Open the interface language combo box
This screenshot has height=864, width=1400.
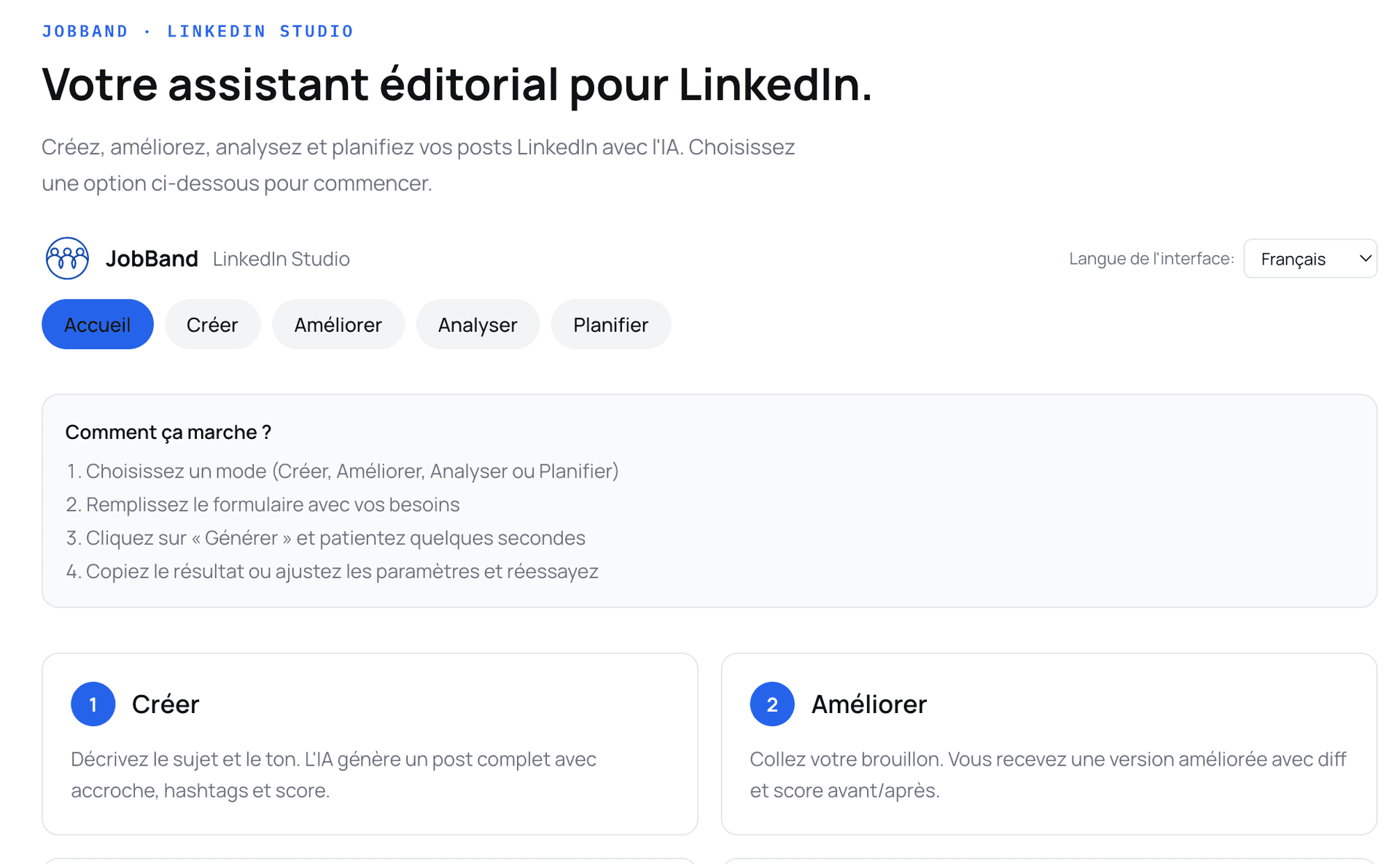pyautogui.click(x=1310, y=258)
